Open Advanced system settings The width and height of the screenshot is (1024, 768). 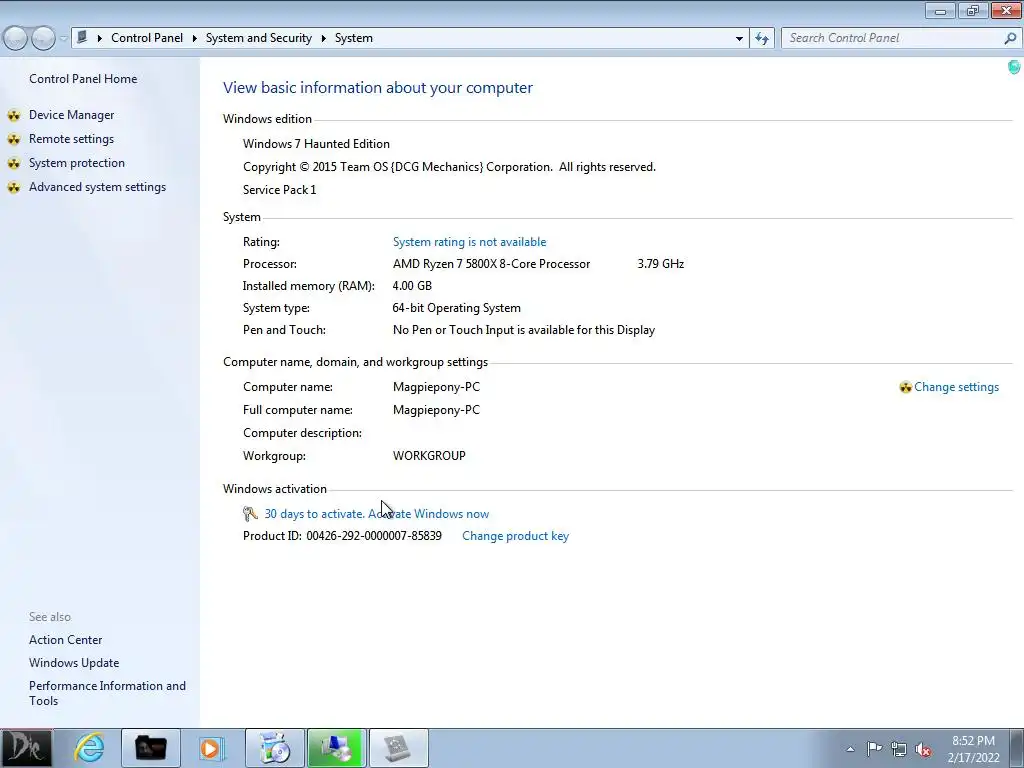pos(97,187)
